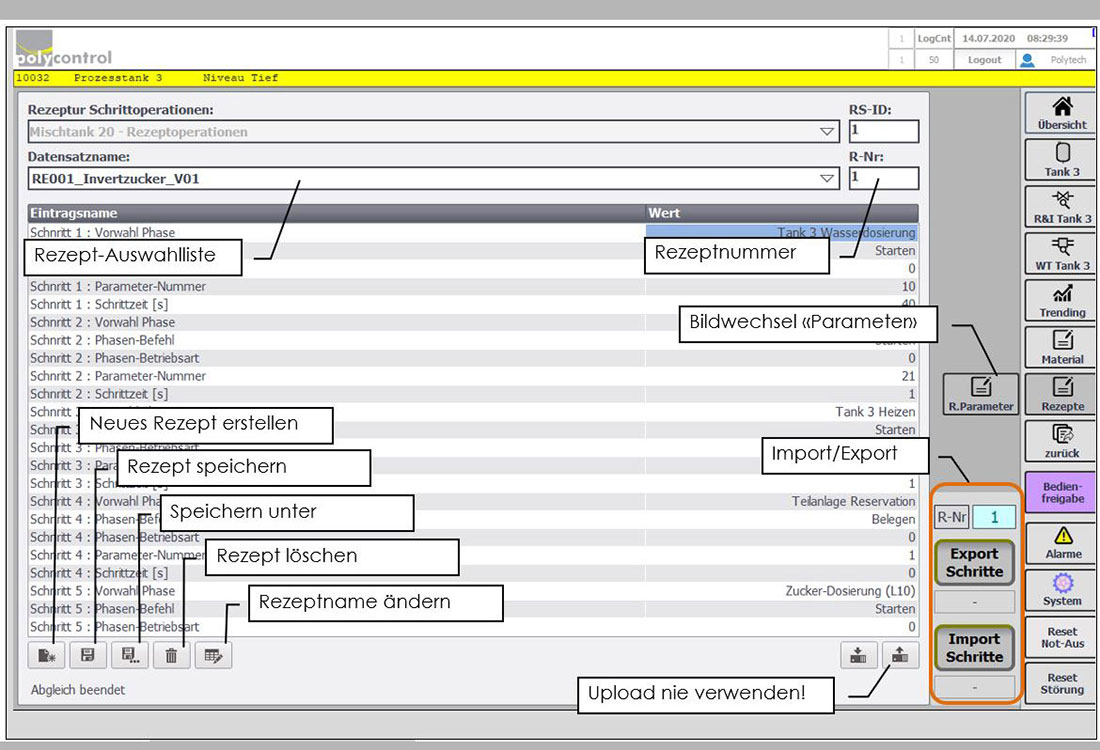This screenshot has height=750, width=1100.
Task: Open the Material page
Action: click(x=1062, y=347)
